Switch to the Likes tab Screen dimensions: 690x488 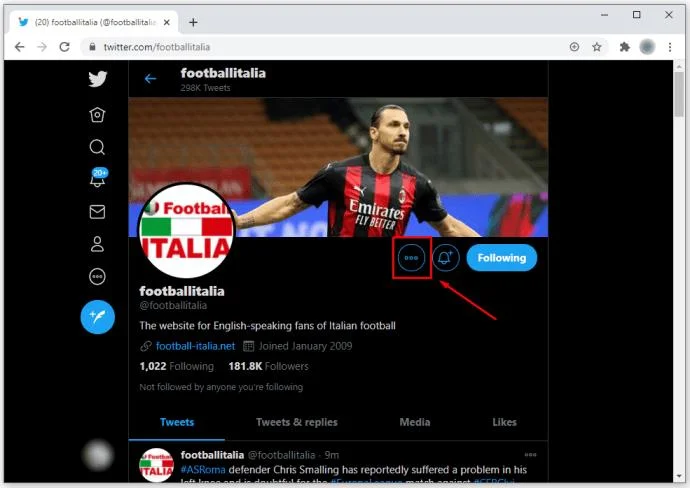[504, 422]
